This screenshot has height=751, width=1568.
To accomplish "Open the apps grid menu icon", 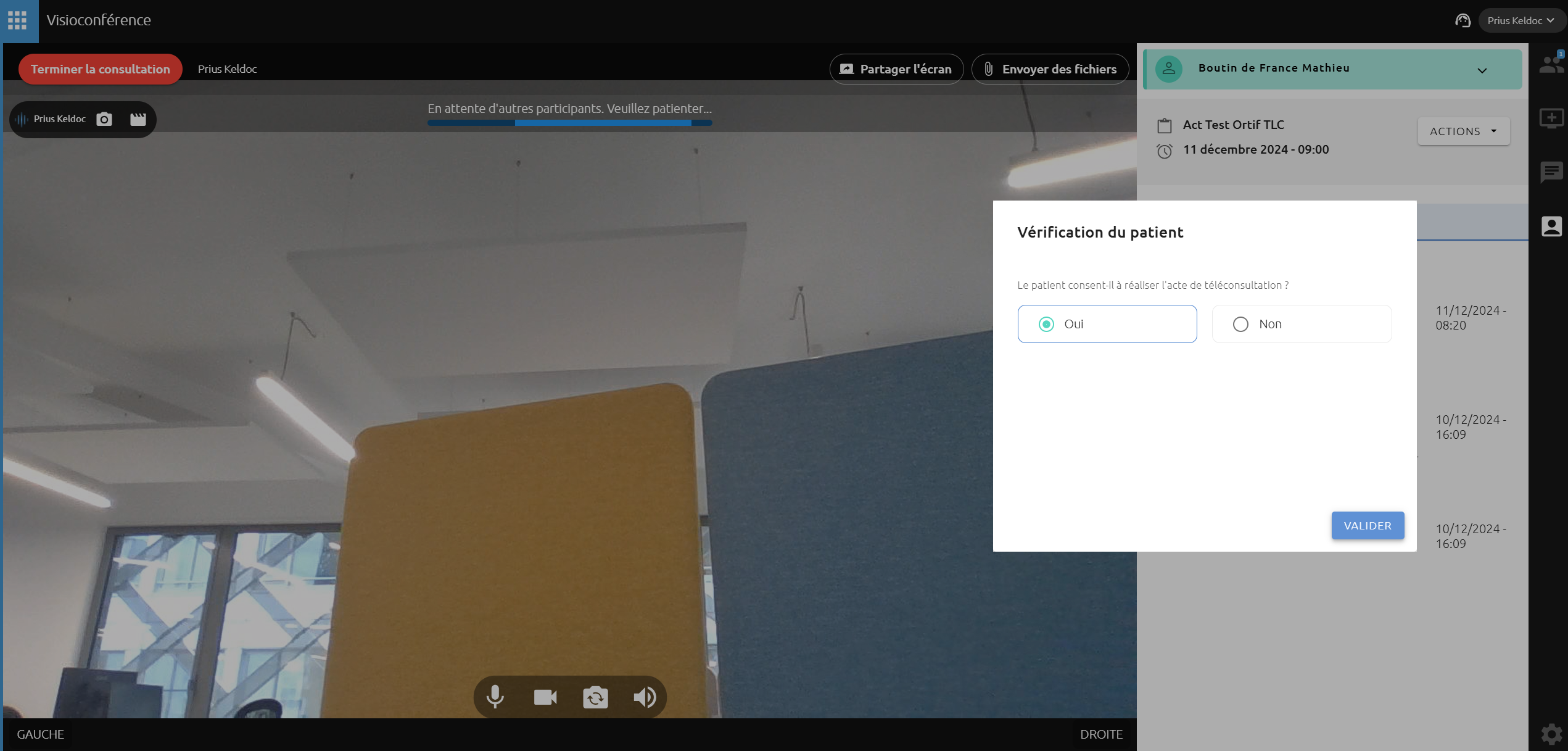I will tap(17, 20).
